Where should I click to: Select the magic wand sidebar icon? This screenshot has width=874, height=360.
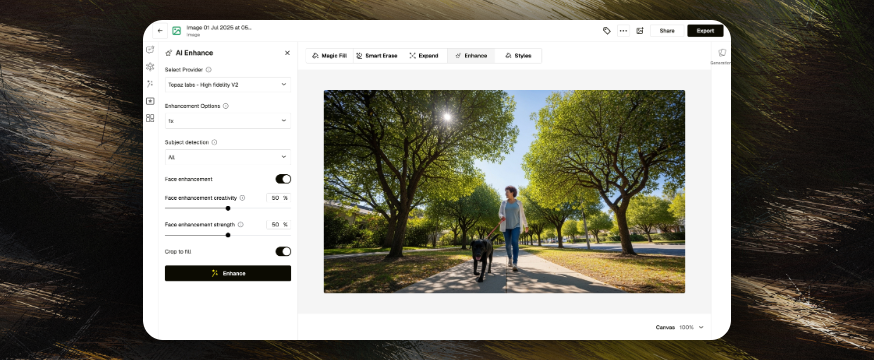pos(150,84)
